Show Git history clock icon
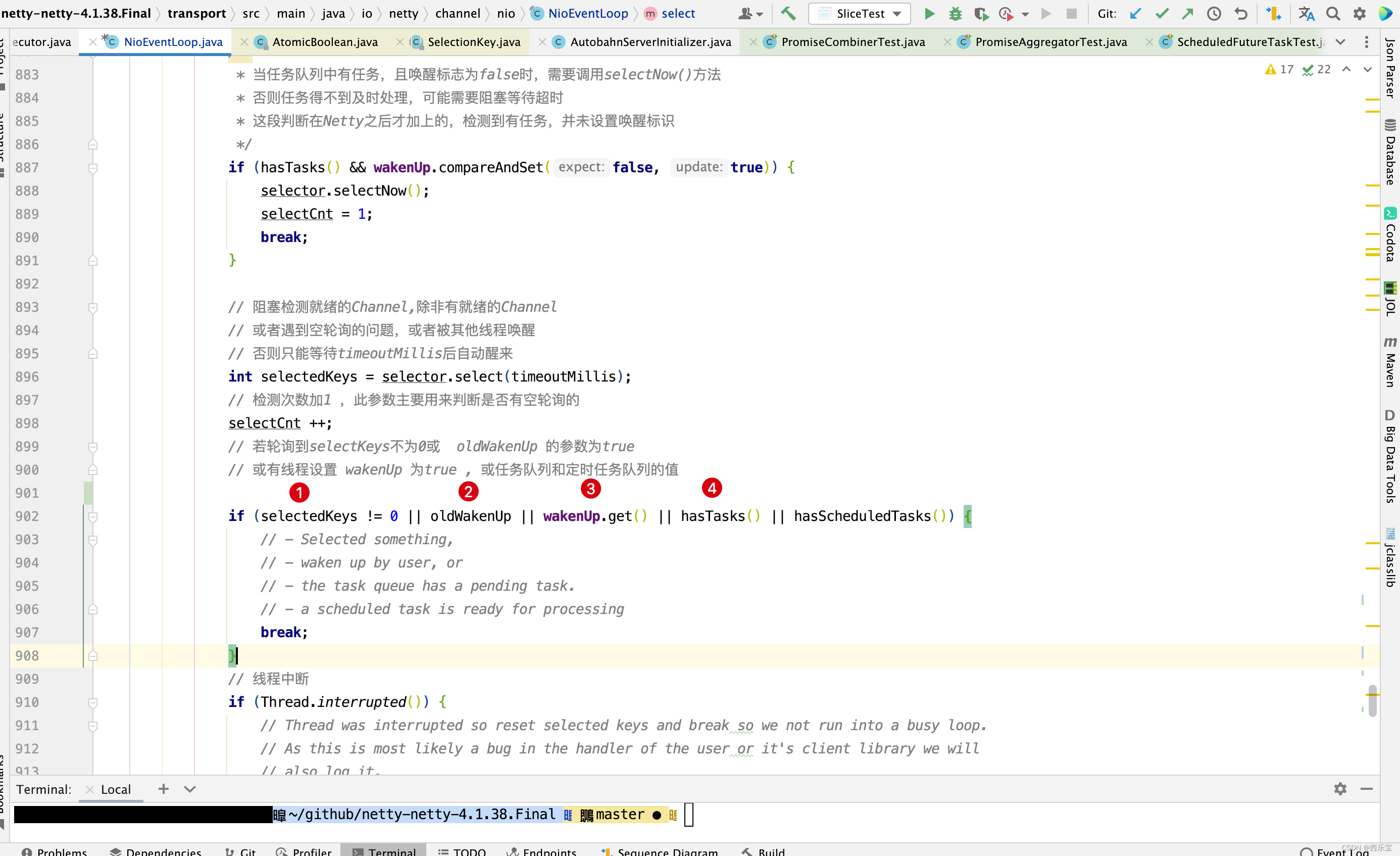 (x=1214, y=14)
